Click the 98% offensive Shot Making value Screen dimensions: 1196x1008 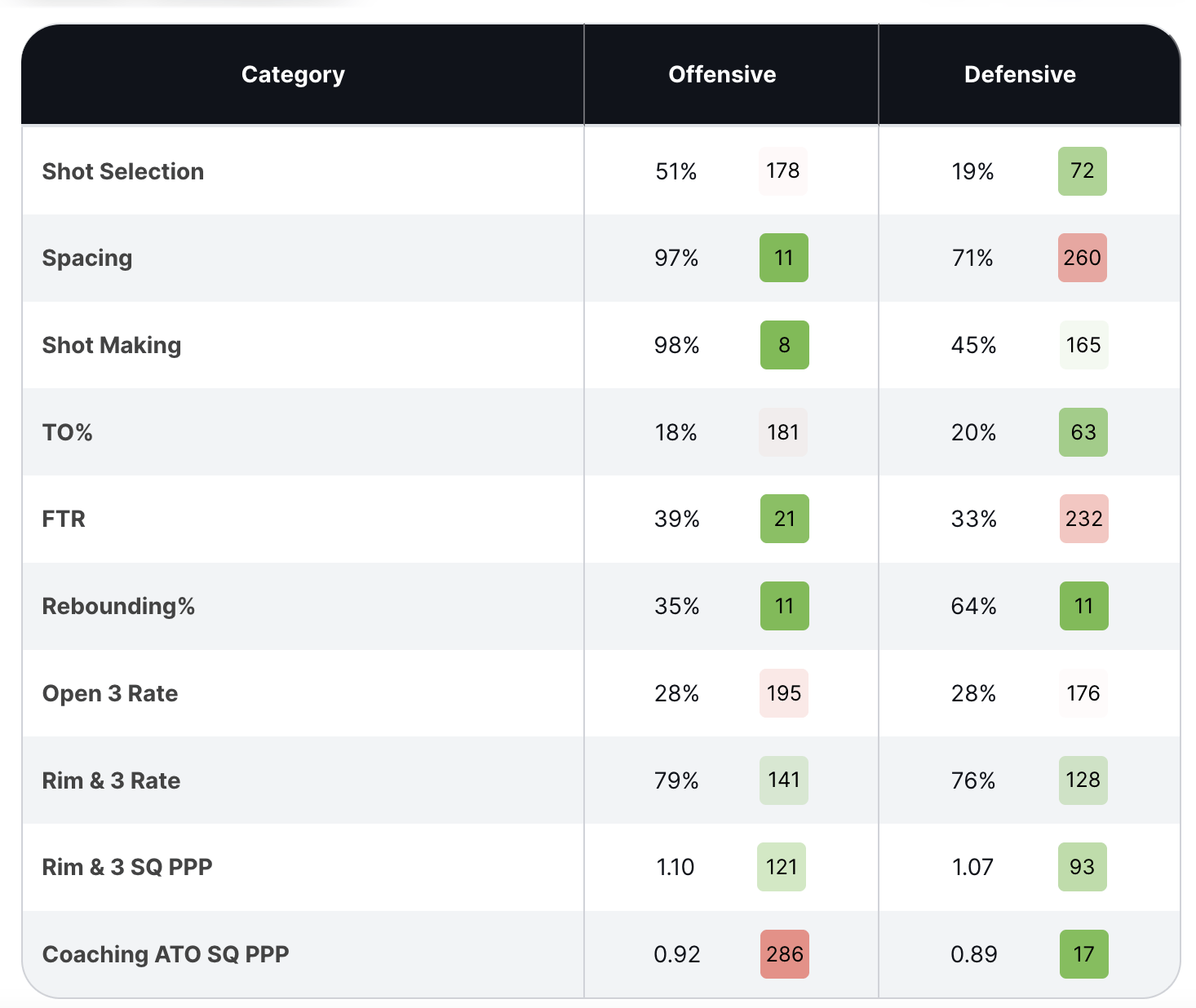pyautogui.click(x=677, y=345)
